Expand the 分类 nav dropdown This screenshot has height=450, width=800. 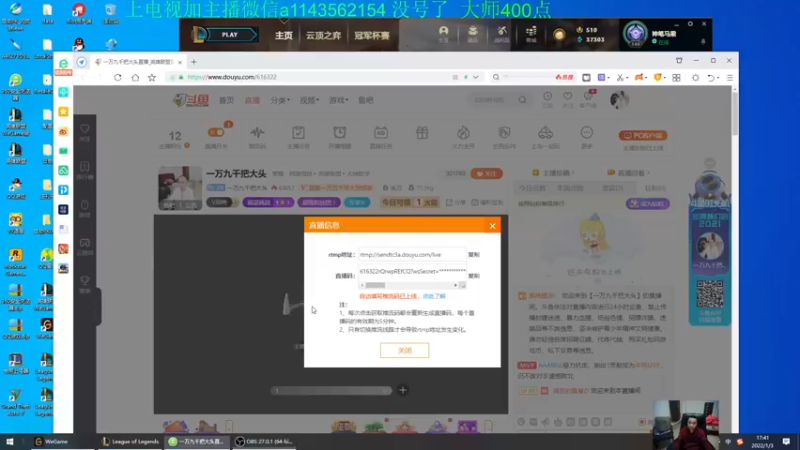click(x=280, y=101)
